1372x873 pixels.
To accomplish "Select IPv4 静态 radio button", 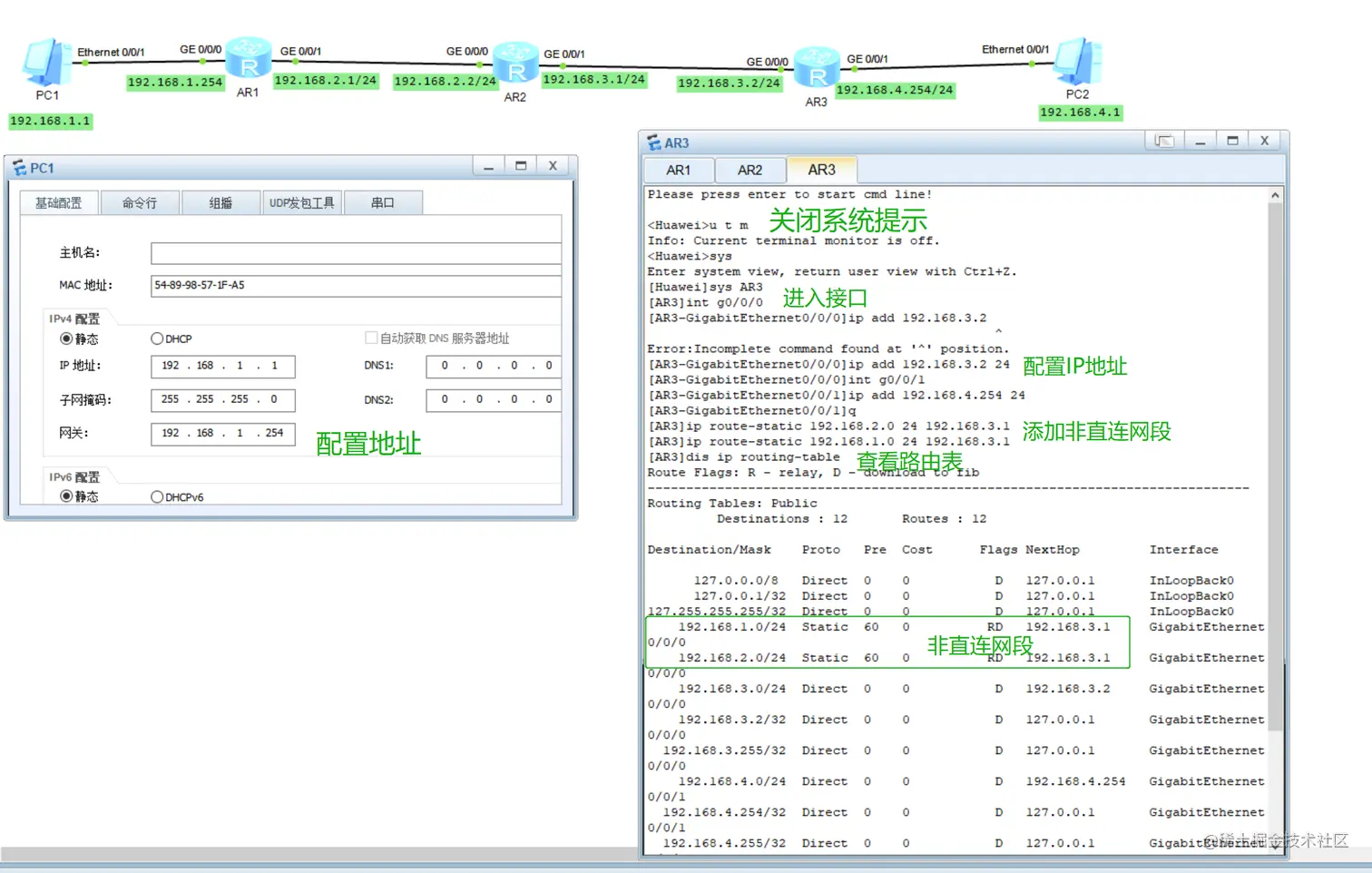I will click(66, 338).
